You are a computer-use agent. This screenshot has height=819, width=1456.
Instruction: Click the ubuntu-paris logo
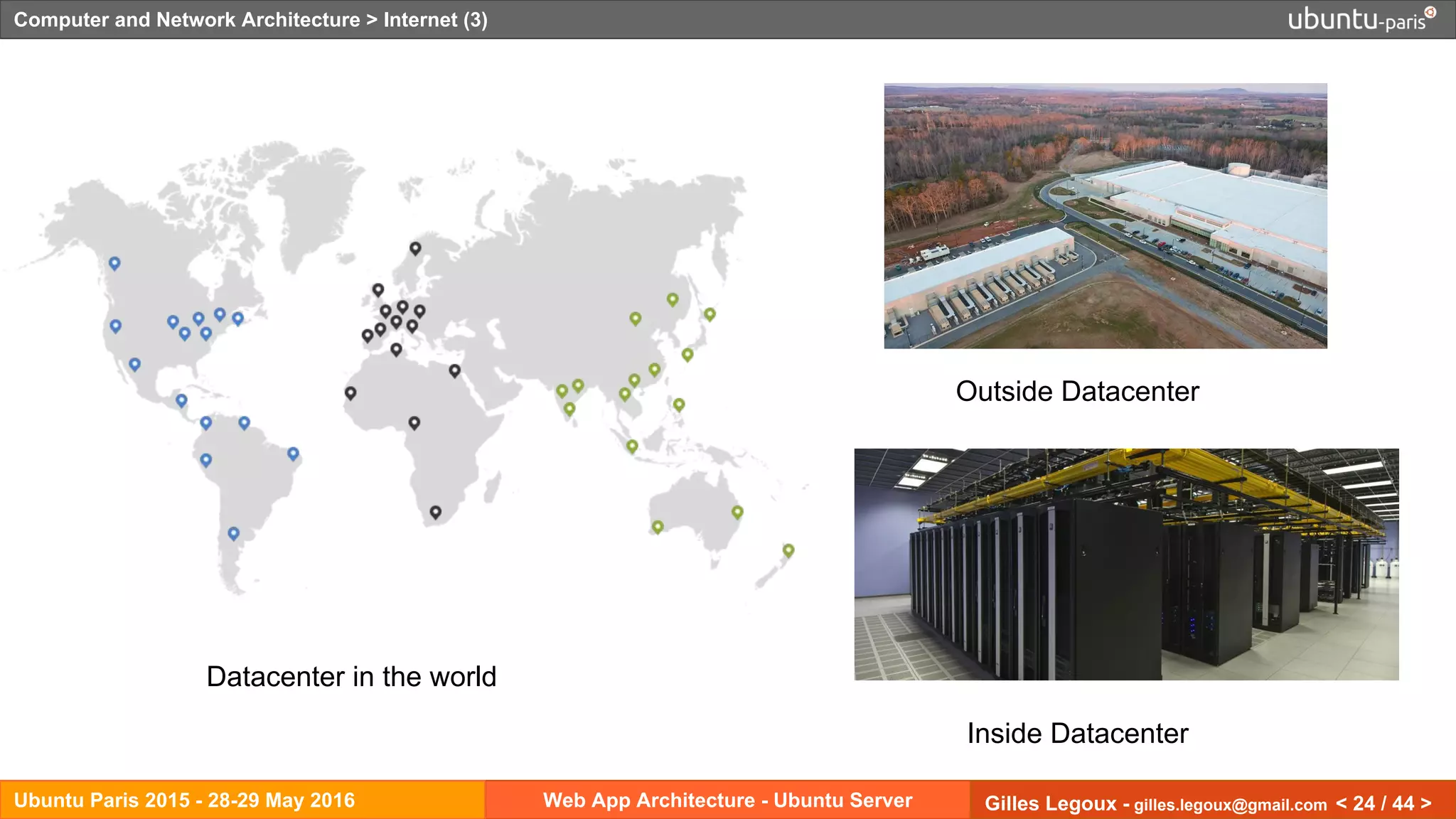pos(1361,18)
